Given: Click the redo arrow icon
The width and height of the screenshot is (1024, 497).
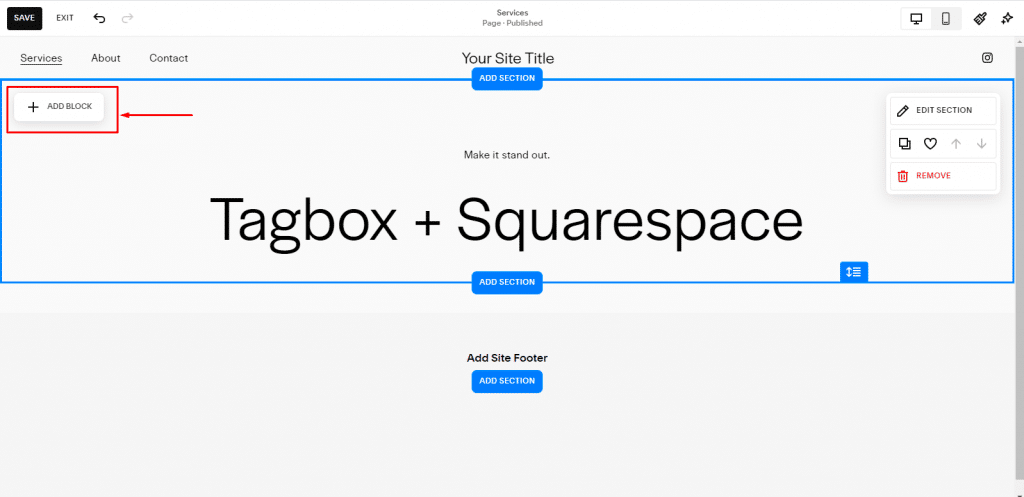Looking at the screenshot, I should [127, 18].
